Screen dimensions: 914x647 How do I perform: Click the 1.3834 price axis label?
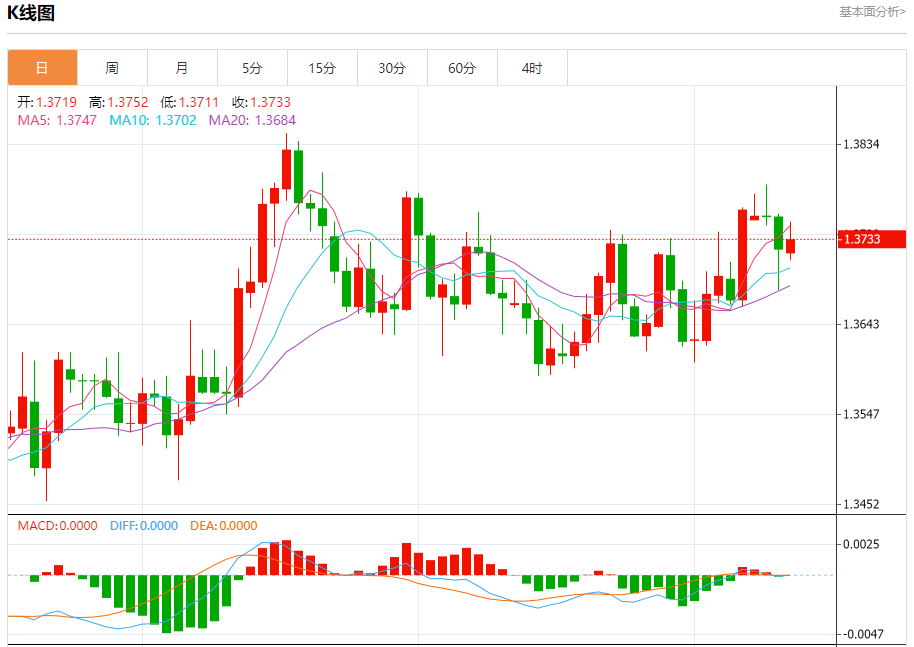click(x=861, y=145)
